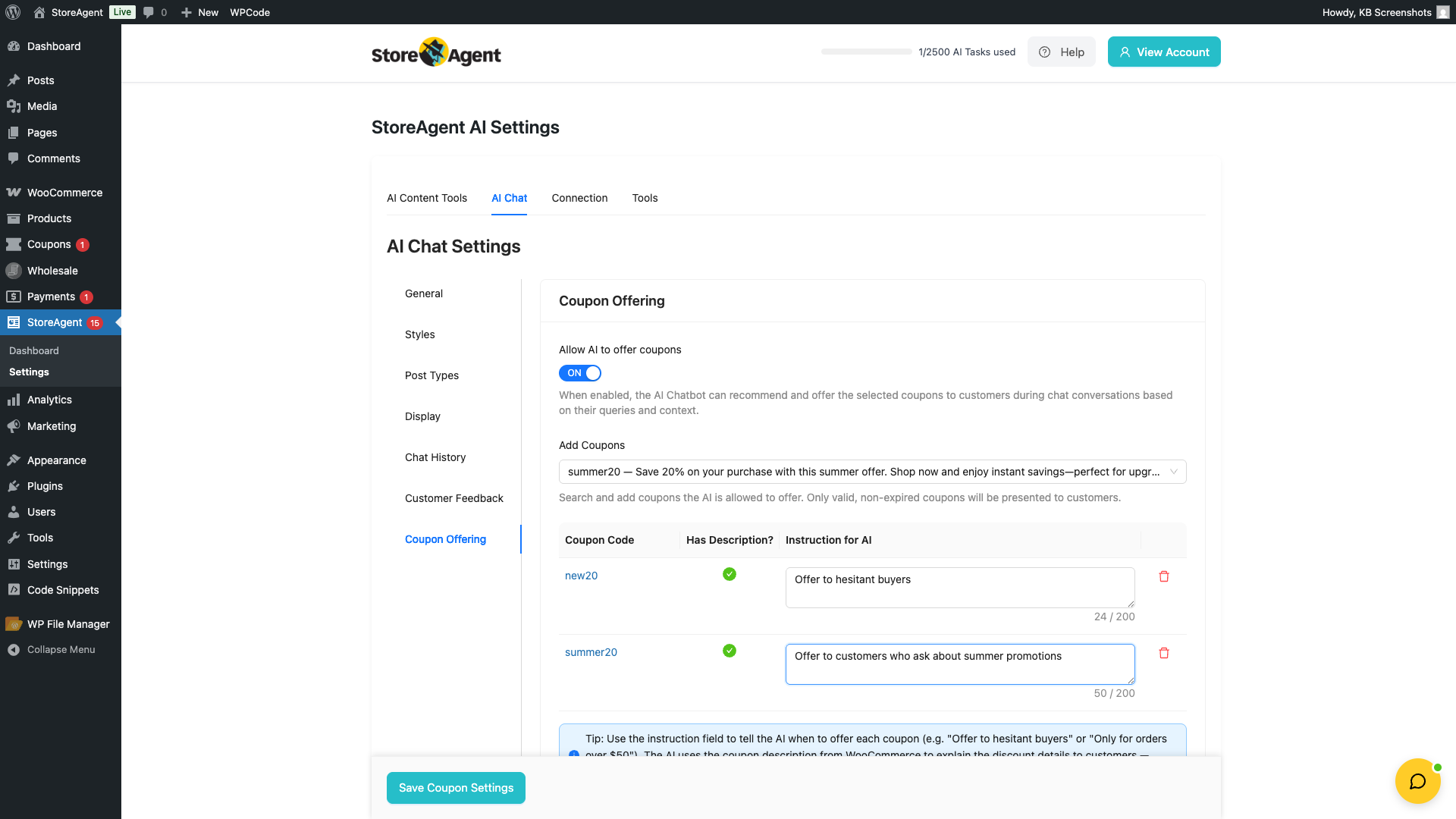Screen dimensions: 1456x819
Task: Click the Has Description check for new20
Action: coord(730,574)
